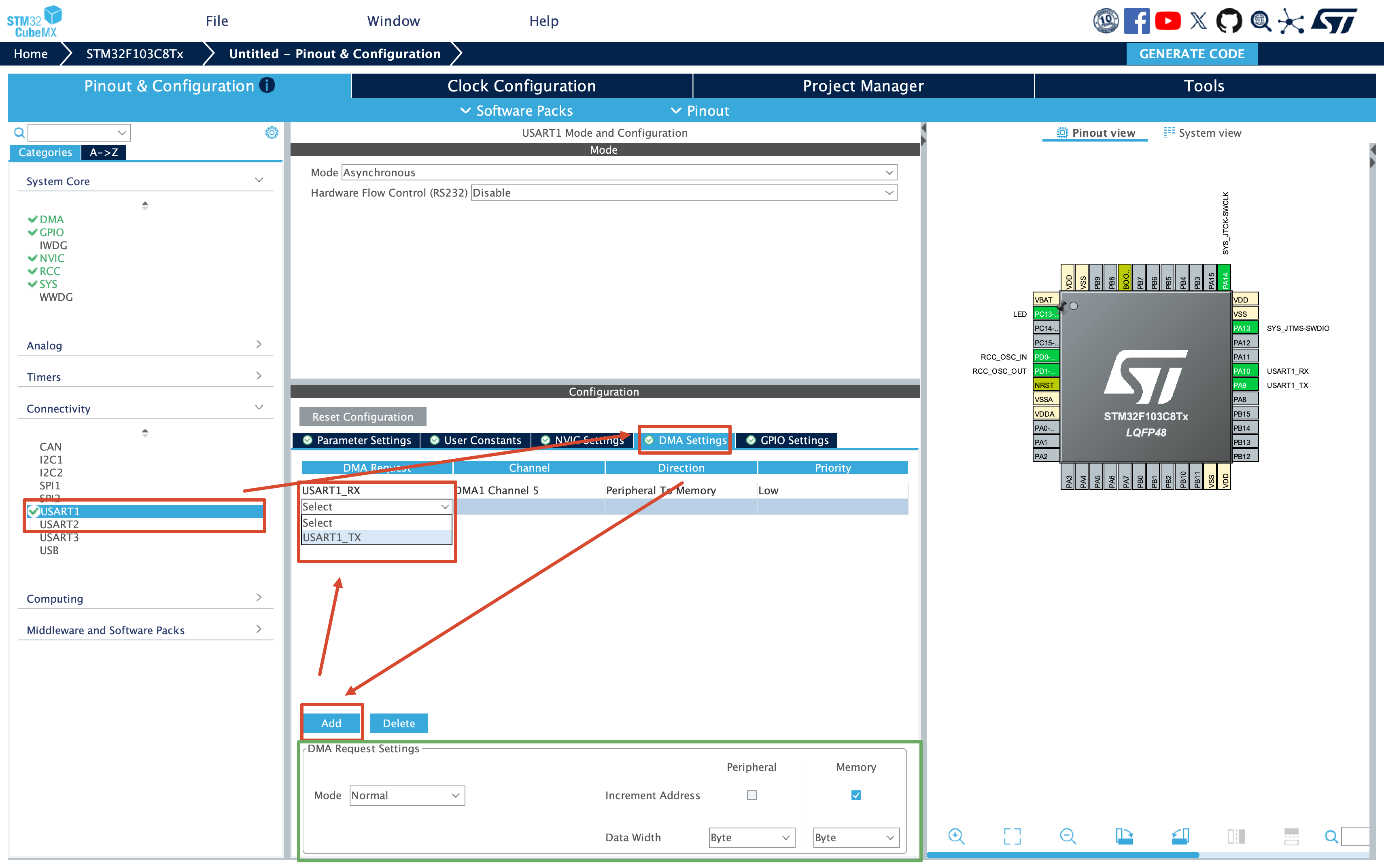This screenshot has height=868, width=1384.
Task: Open the Parameter Settings tab
Action: pos(357,440)
